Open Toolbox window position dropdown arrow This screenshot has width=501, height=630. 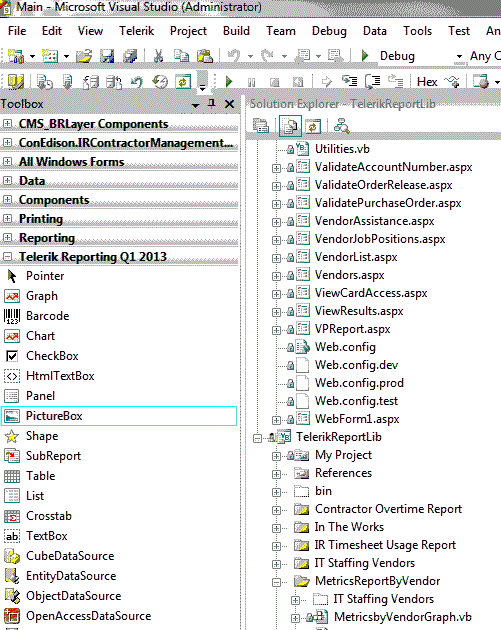[196, 105]
